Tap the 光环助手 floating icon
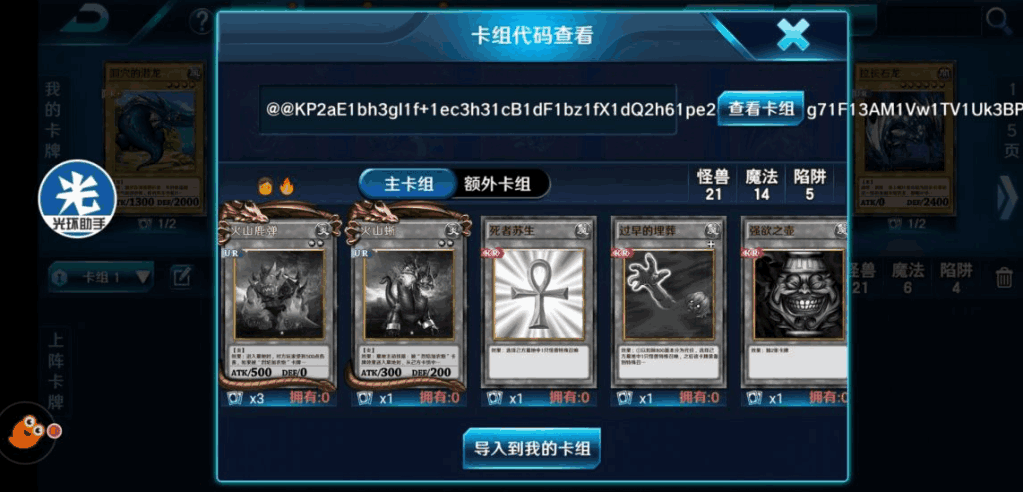 pos(77,198)
